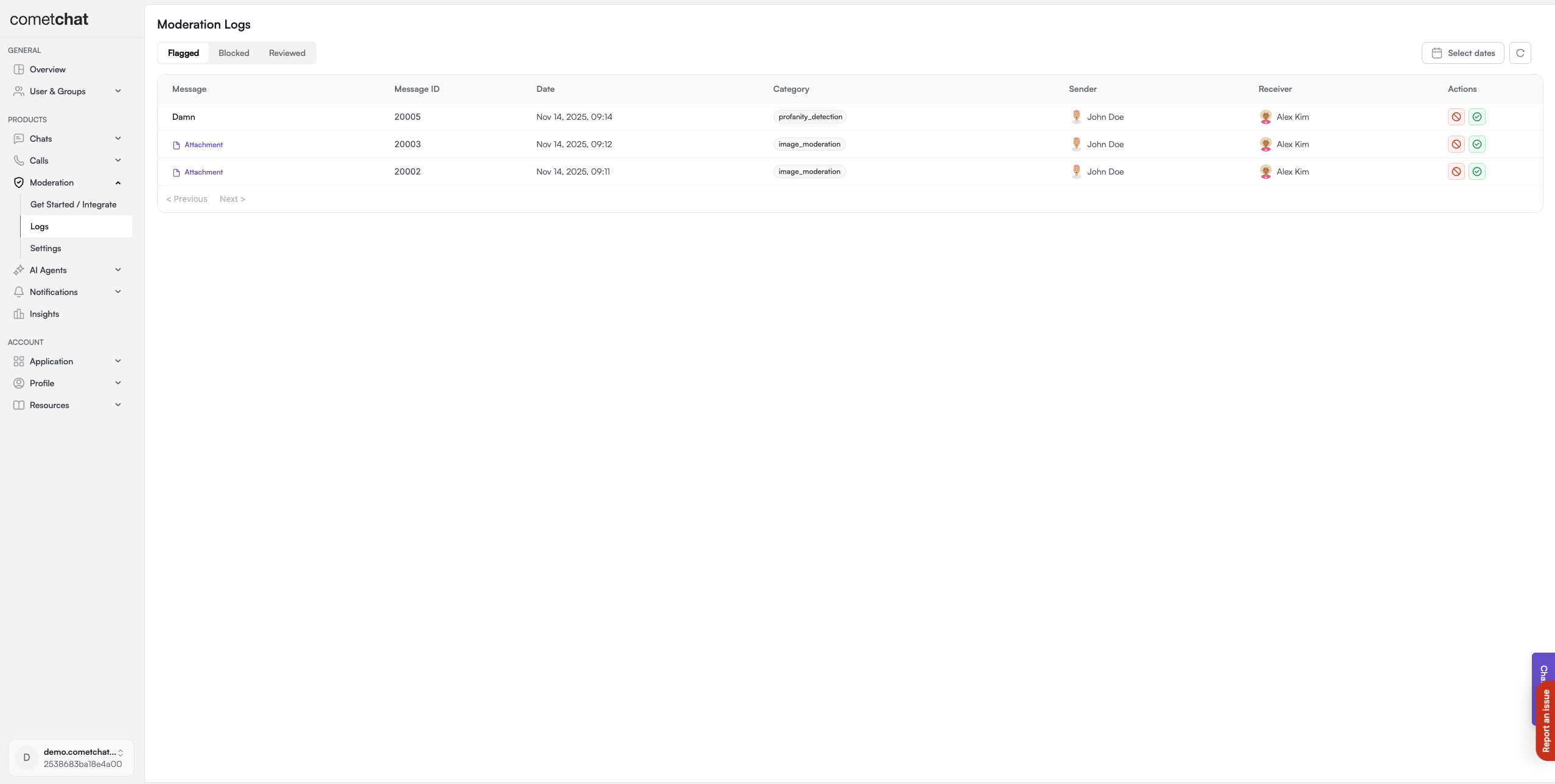Click the Next pagination button
Image resolution: width=1555 pixels, height=784 pixels.
[x=232, y=199]
